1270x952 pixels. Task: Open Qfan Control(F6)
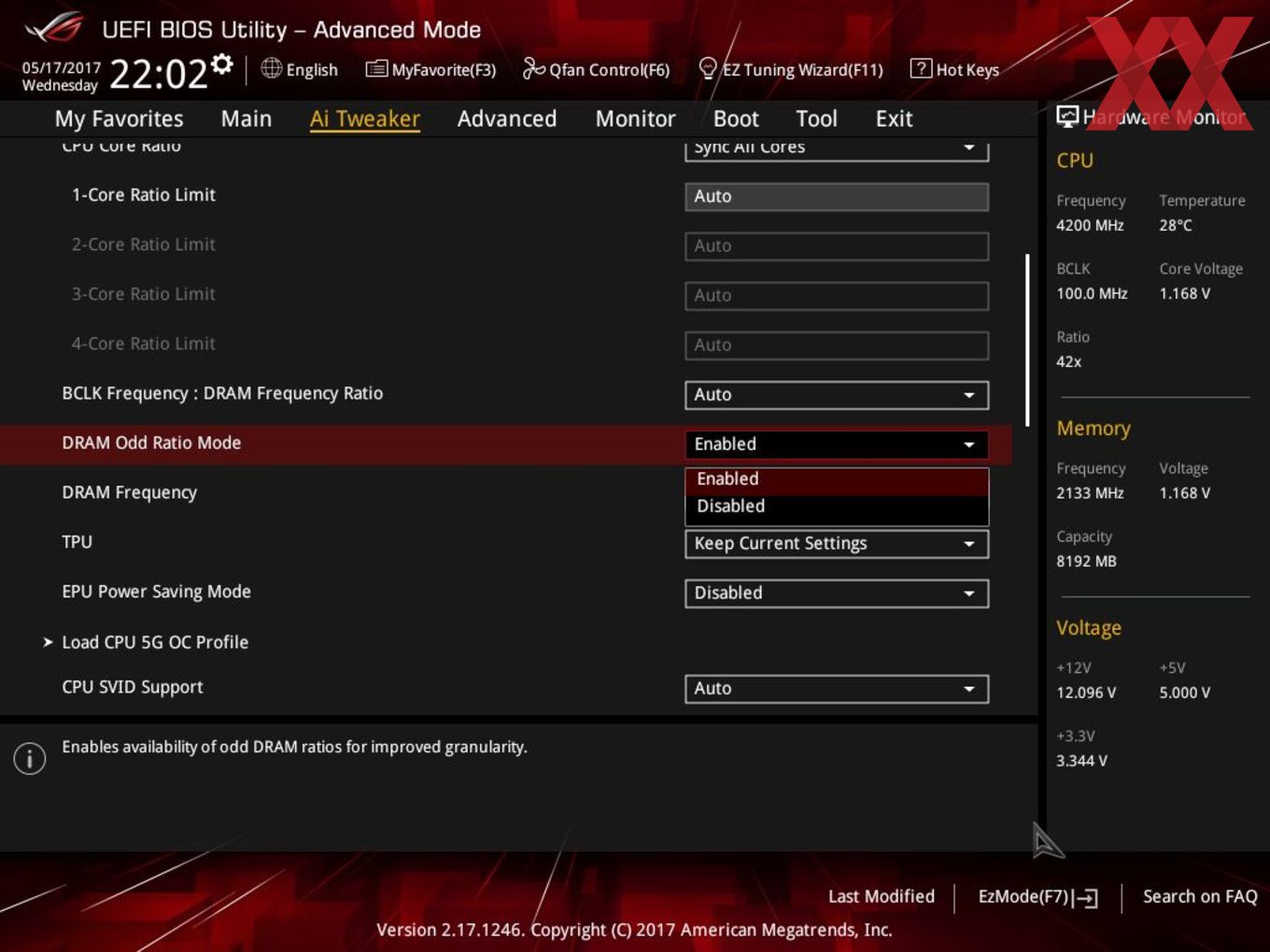pyautogui.click(x=596, y=69)
